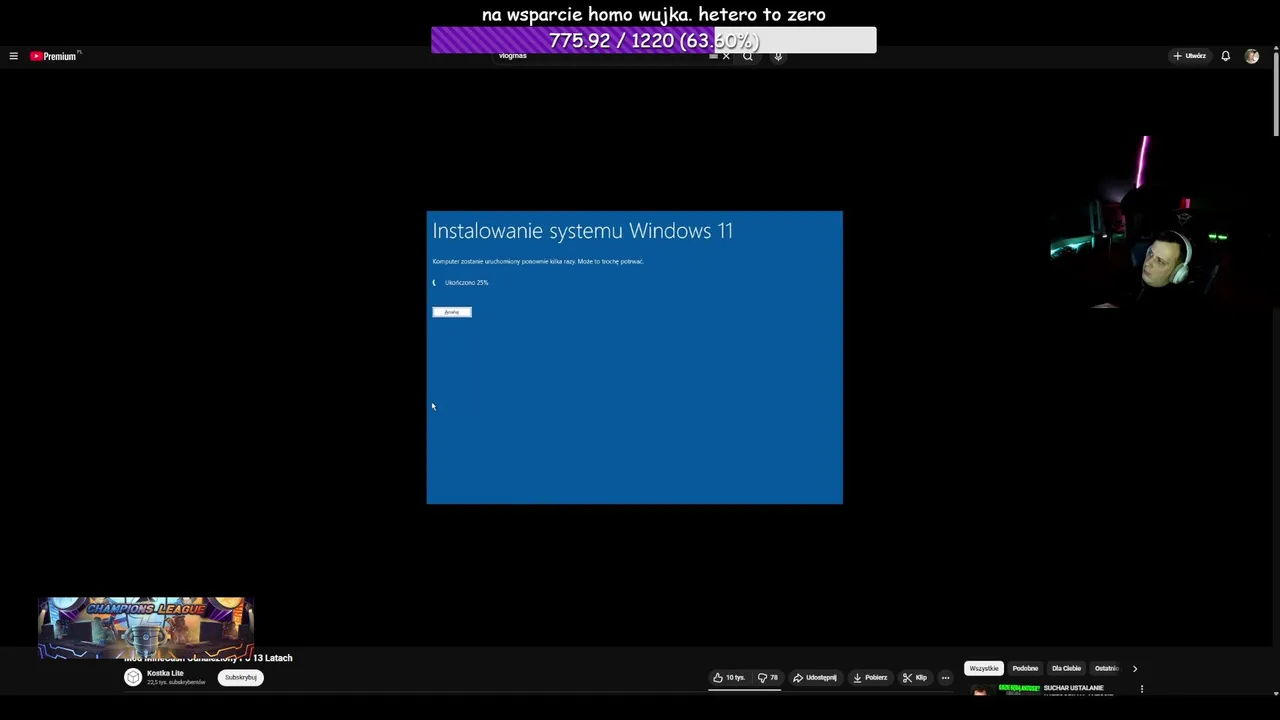
Task: Open options for the SUCHAR USTALANIE video
Action: (1142, 689)
